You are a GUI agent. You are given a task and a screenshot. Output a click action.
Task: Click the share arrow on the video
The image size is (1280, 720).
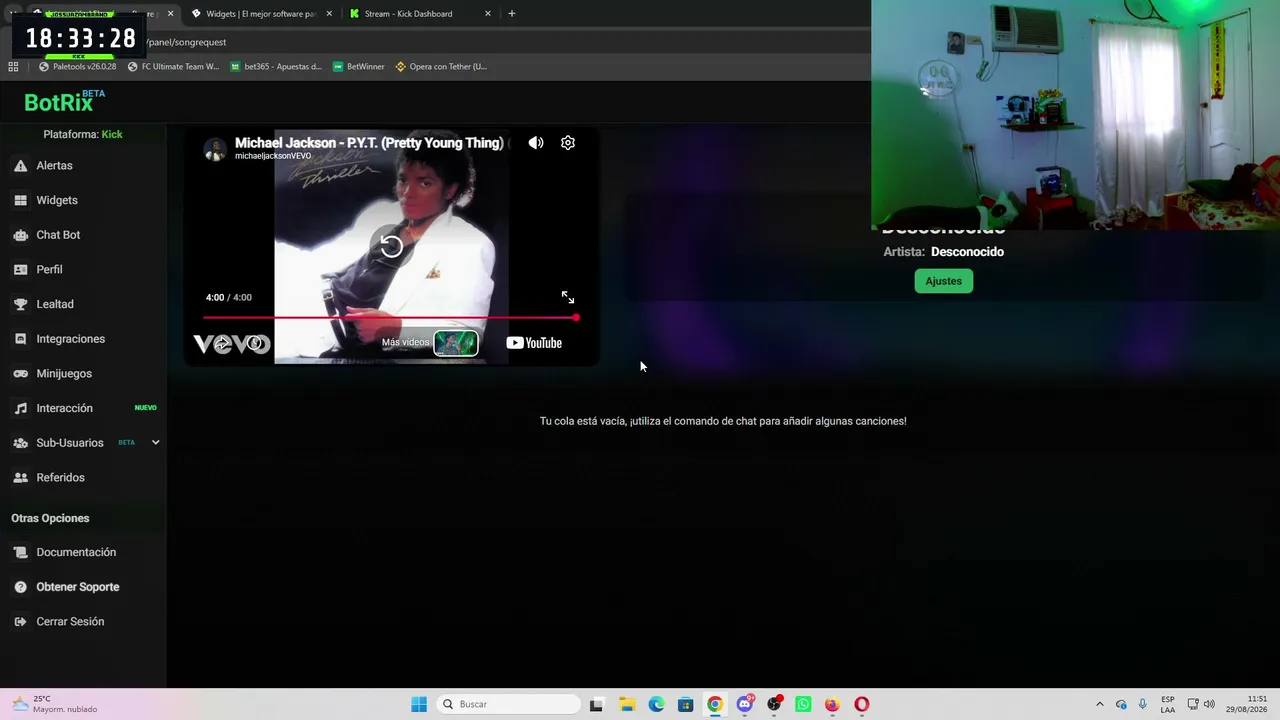[222, 344]
